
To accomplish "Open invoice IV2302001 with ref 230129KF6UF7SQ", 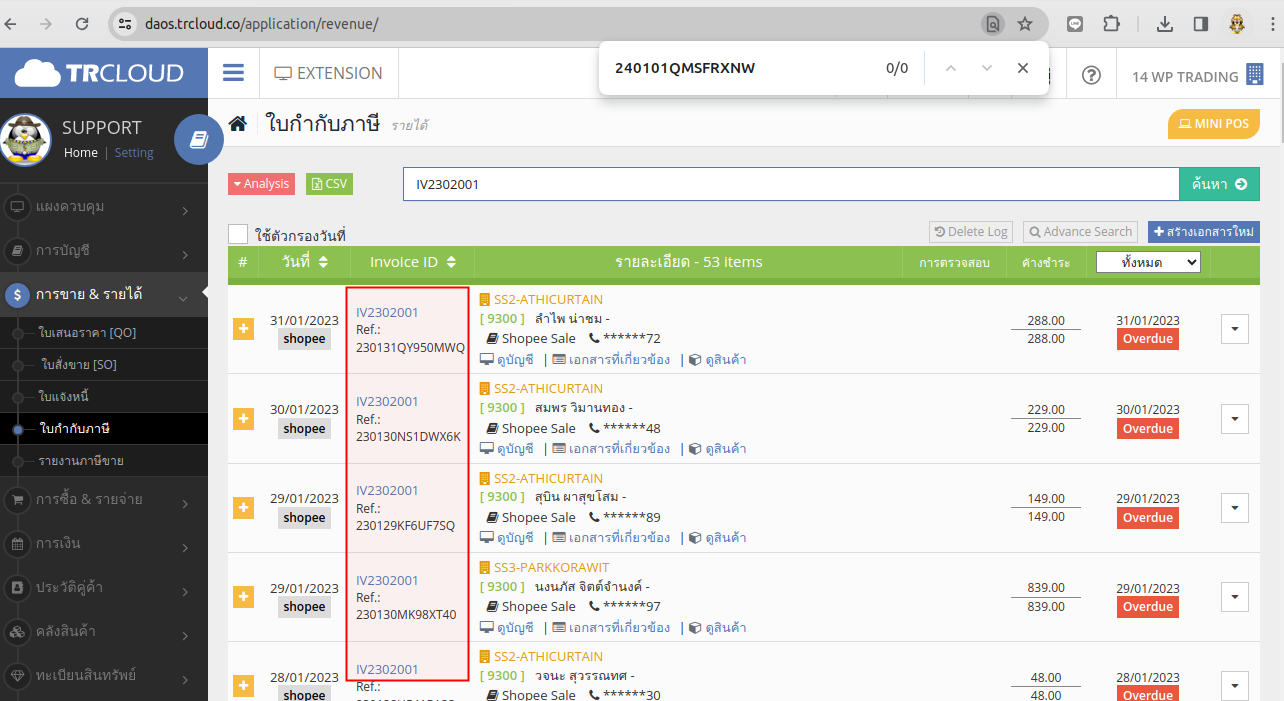I will 387,490.
